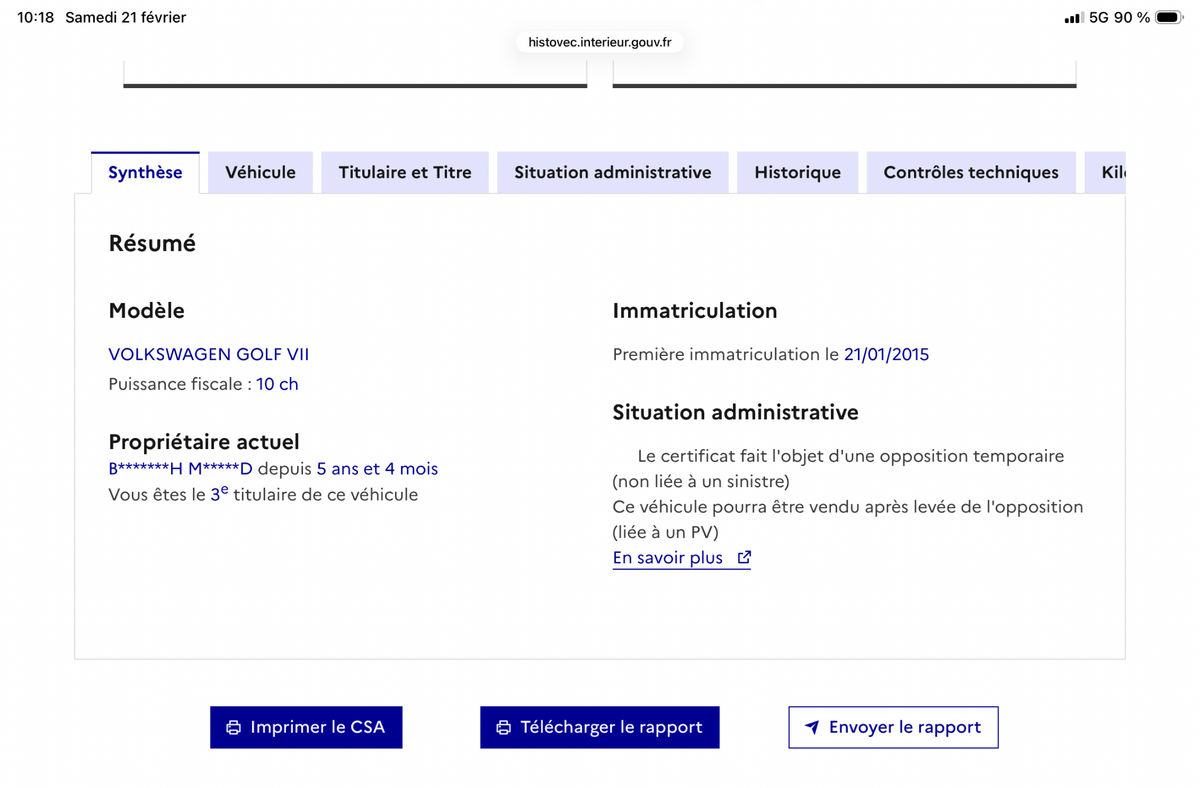Screen dimensions: 1200x788
Task: Click the Résumé heading
Action: (152, 243)
